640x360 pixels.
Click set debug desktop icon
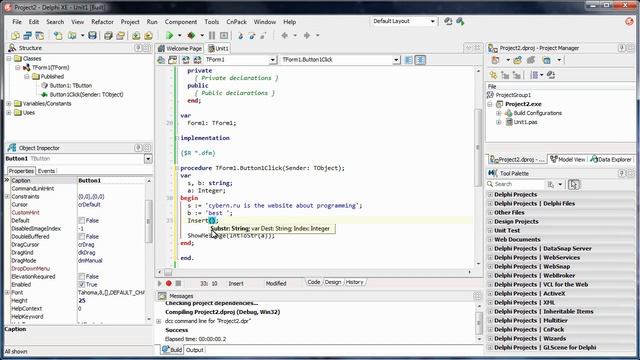[460, 21]
